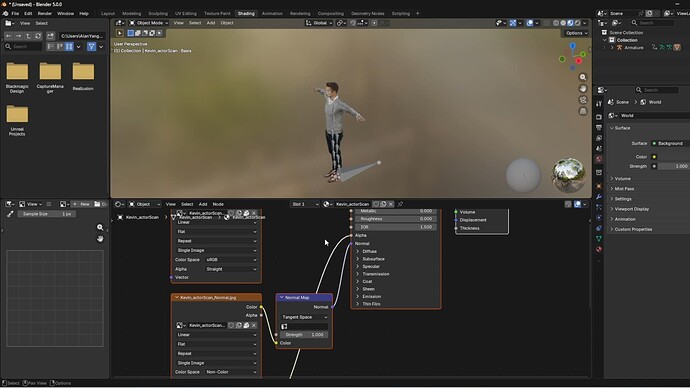Click the 3D viewport pan hand icon

[583, 88]
